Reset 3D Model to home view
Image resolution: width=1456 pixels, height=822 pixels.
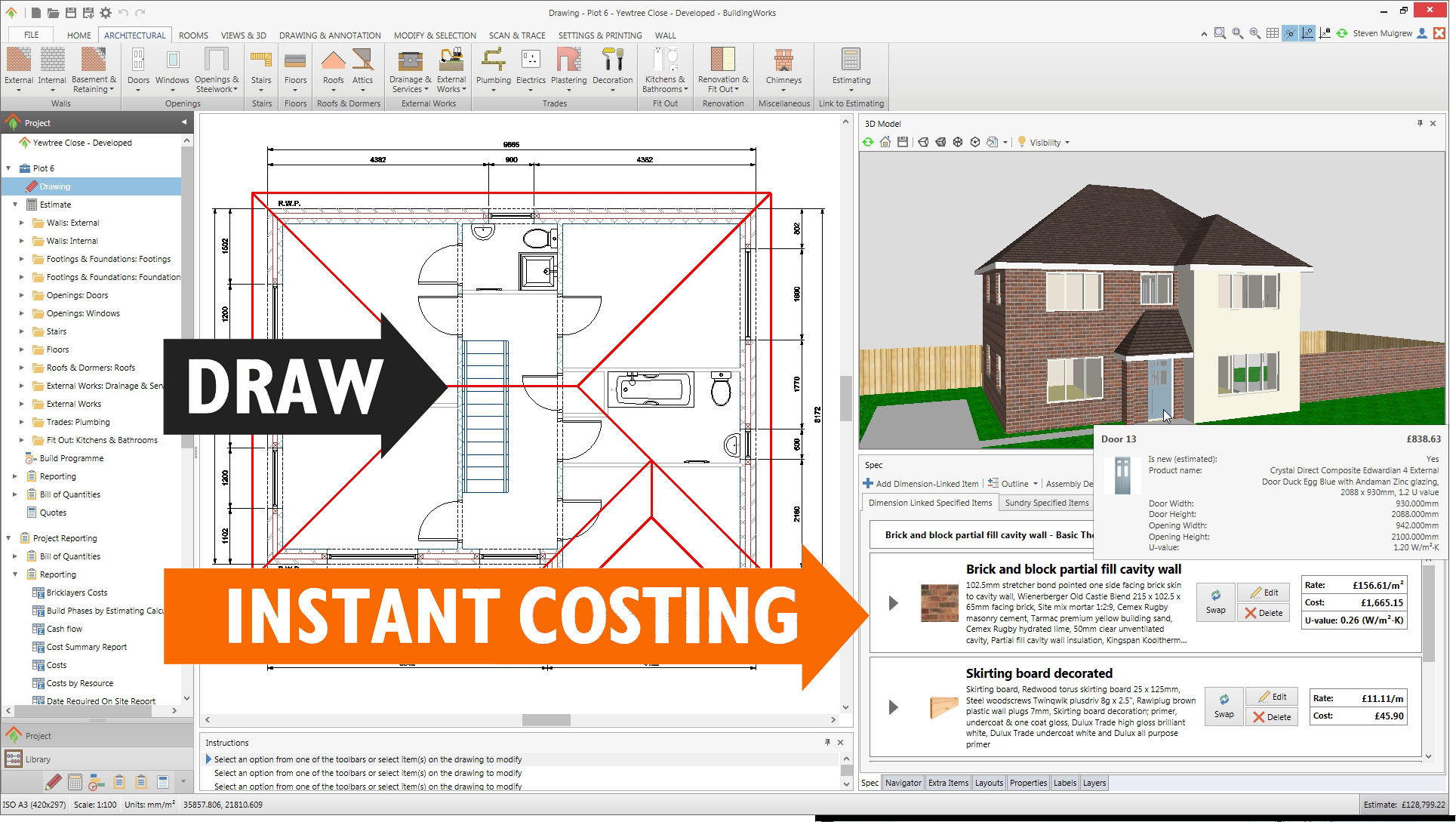click(x=885, y=142)
